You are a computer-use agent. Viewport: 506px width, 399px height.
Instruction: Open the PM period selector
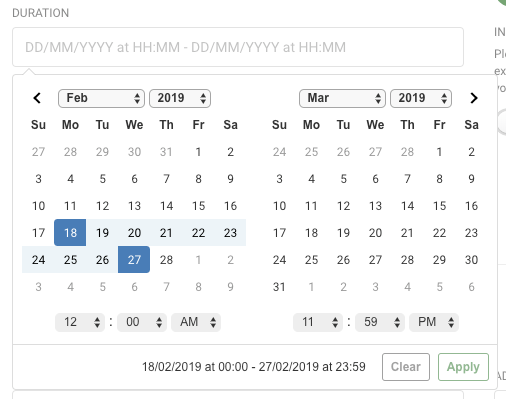434,322
